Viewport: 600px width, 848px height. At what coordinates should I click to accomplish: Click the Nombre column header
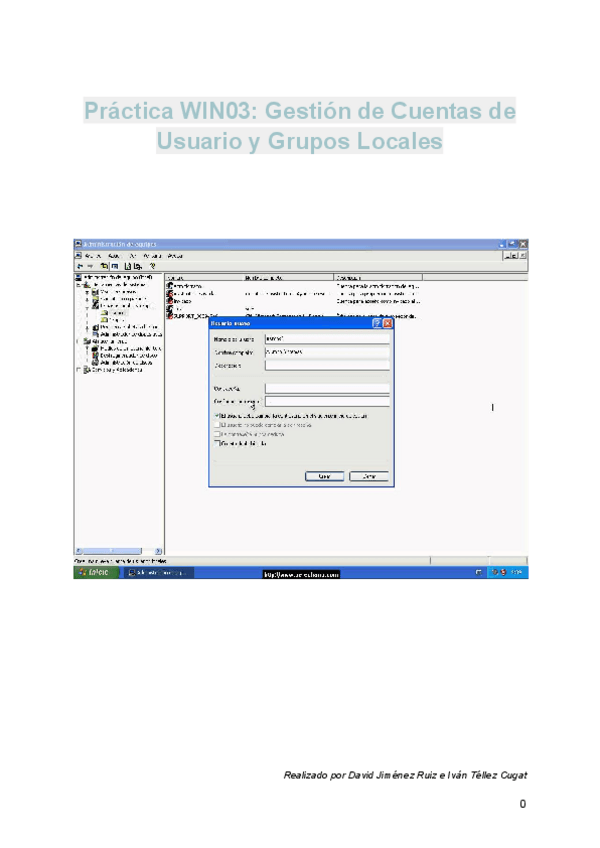(204, 277)
